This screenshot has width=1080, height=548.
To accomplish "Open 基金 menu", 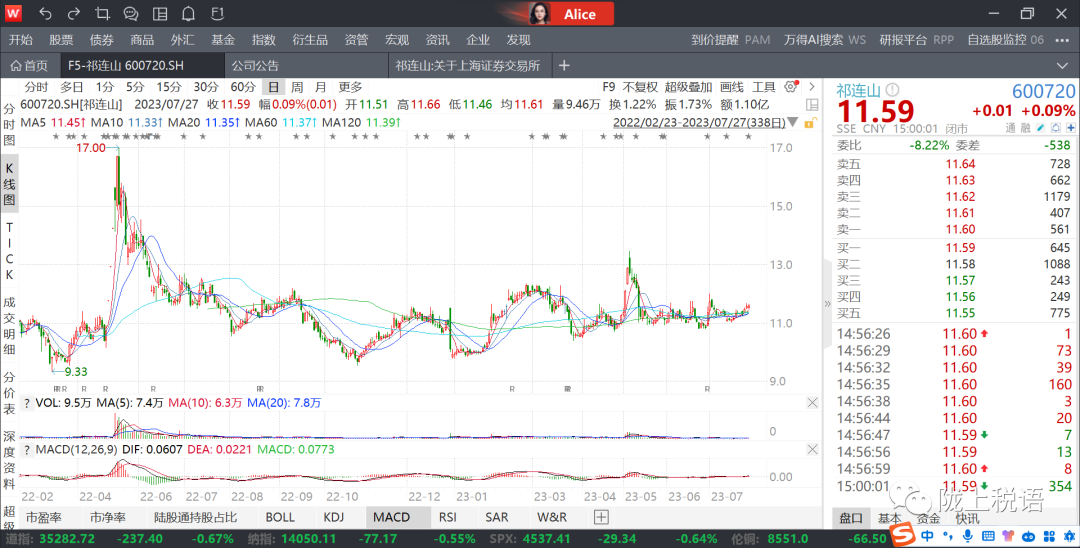I will [x=223, y=40].
